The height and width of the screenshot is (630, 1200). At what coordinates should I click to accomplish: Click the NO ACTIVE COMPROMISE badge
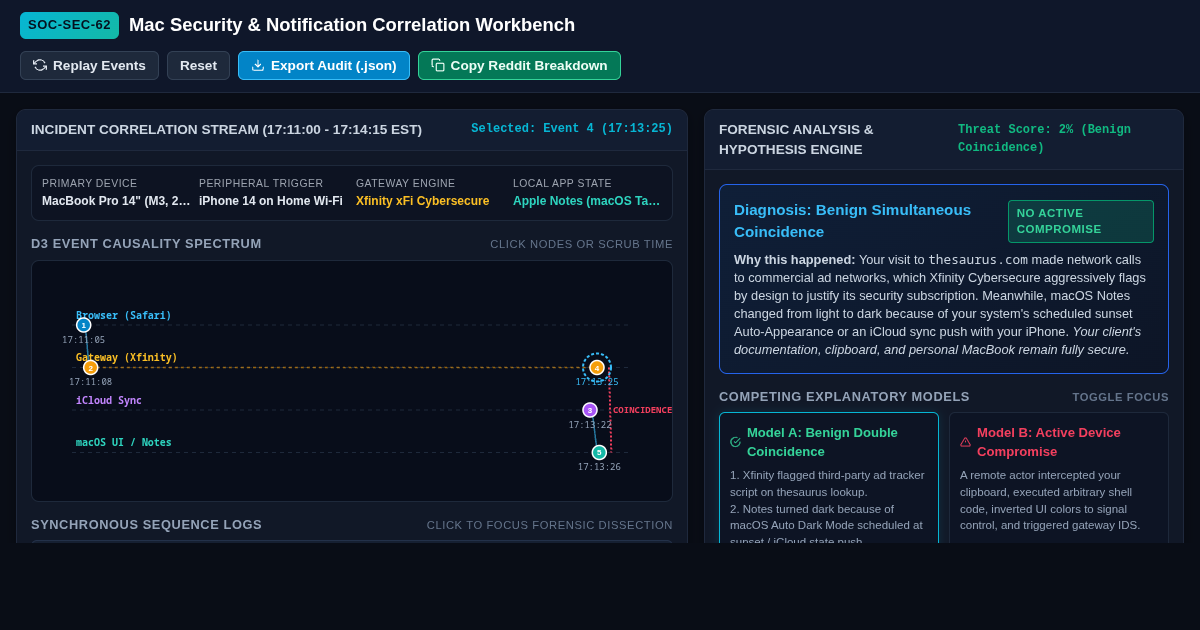1081,222
